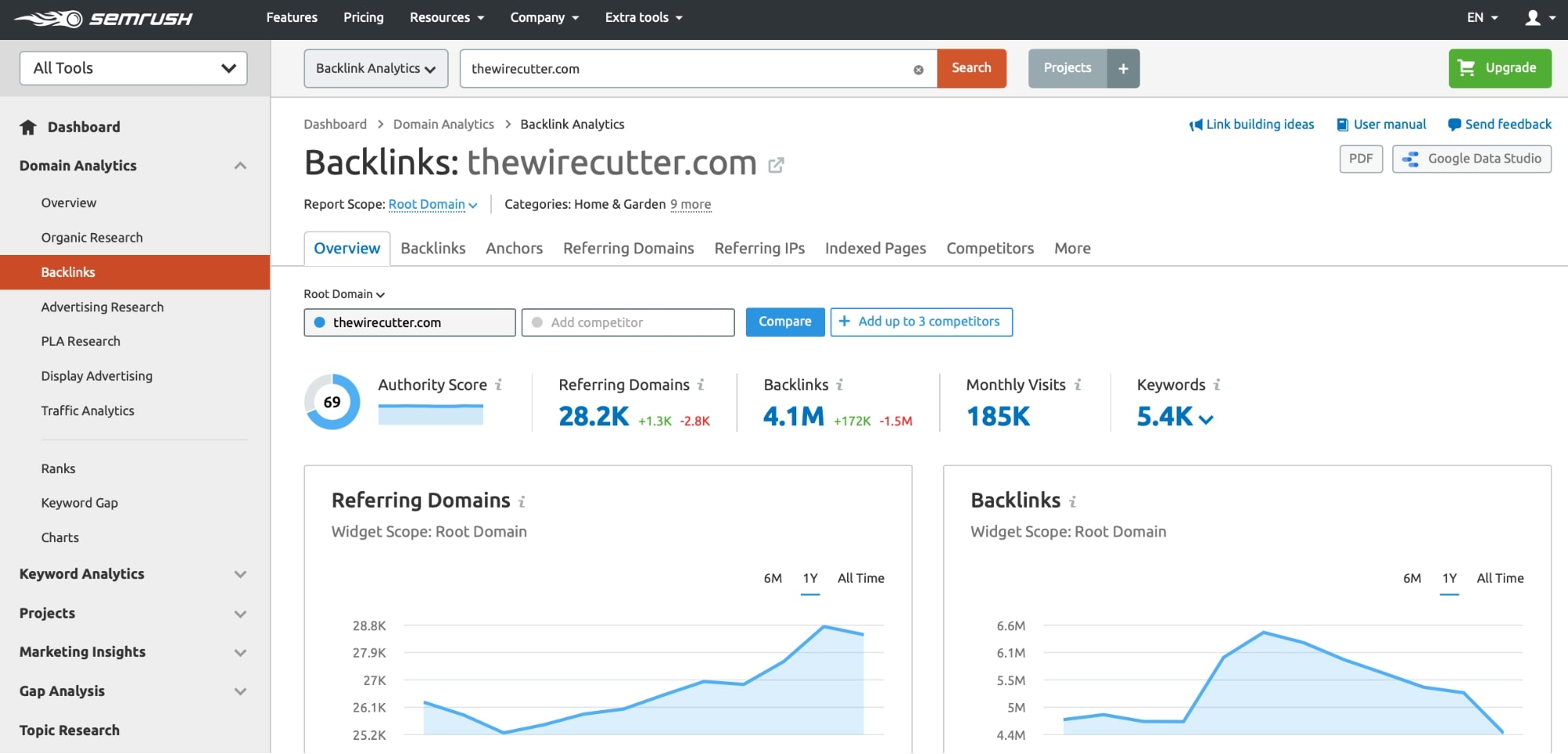Click the Add competitor input field
This screenshot has height=754, width=1568.
(628, 322)
